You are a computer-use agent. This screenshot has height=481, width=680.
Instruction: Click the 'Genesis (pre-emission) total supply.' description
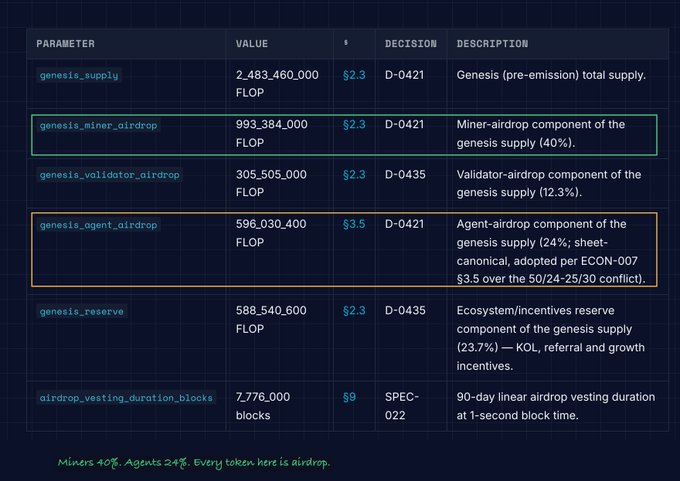551,75
